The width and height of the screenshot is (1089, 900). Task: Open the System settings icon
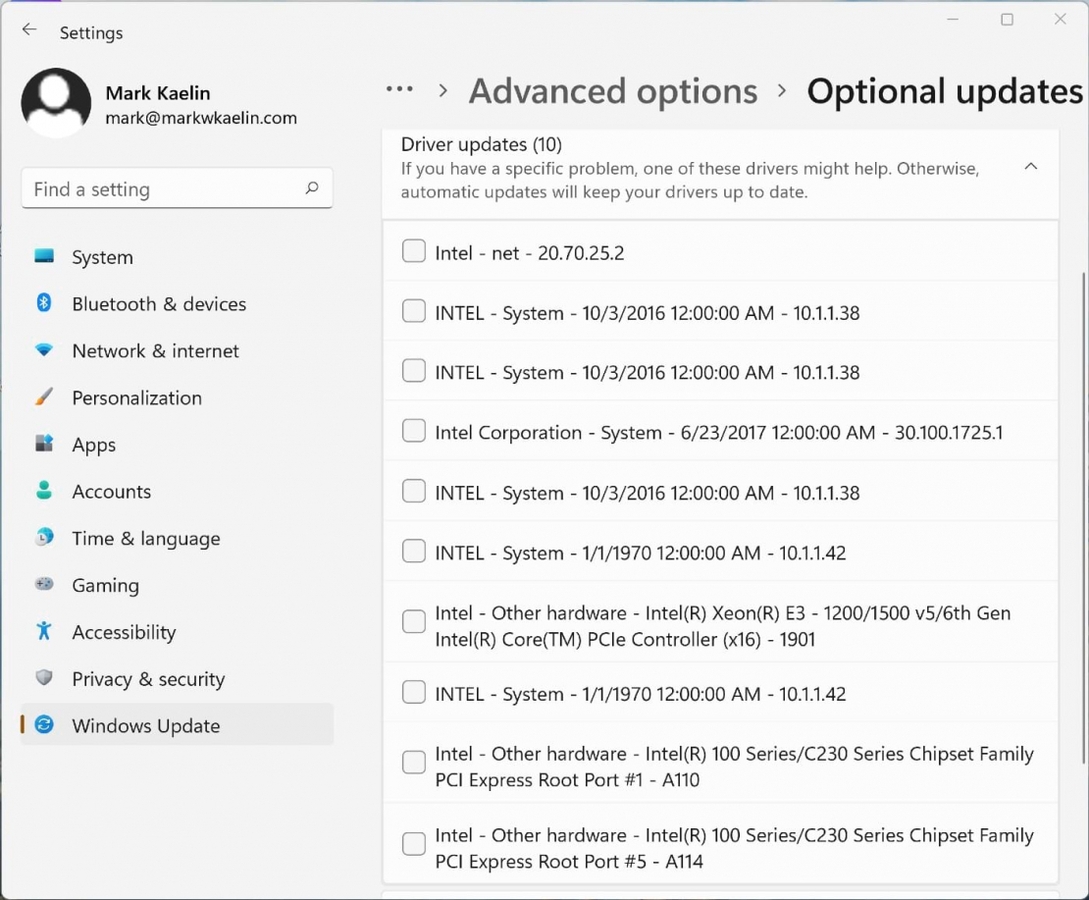pos(44,257)
